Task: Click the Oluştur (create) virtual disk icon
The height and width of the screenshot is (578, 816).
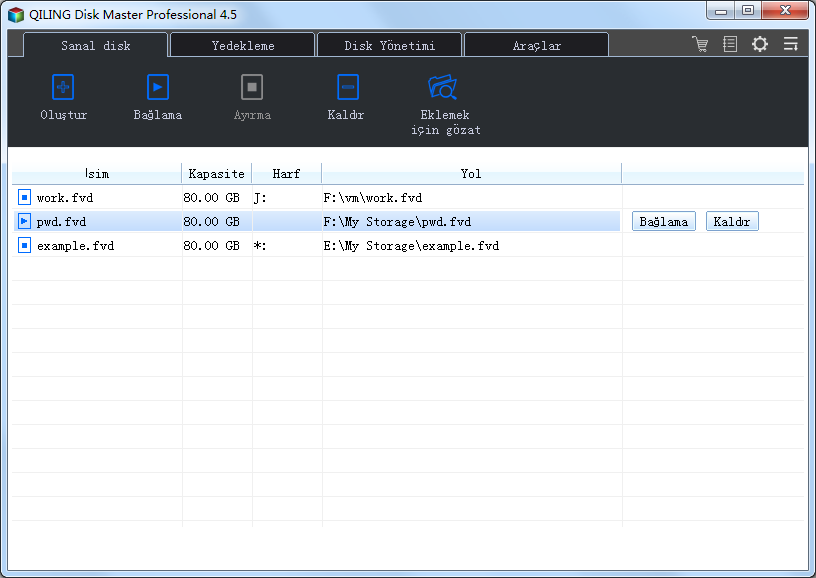Action: tap(63, 87)
